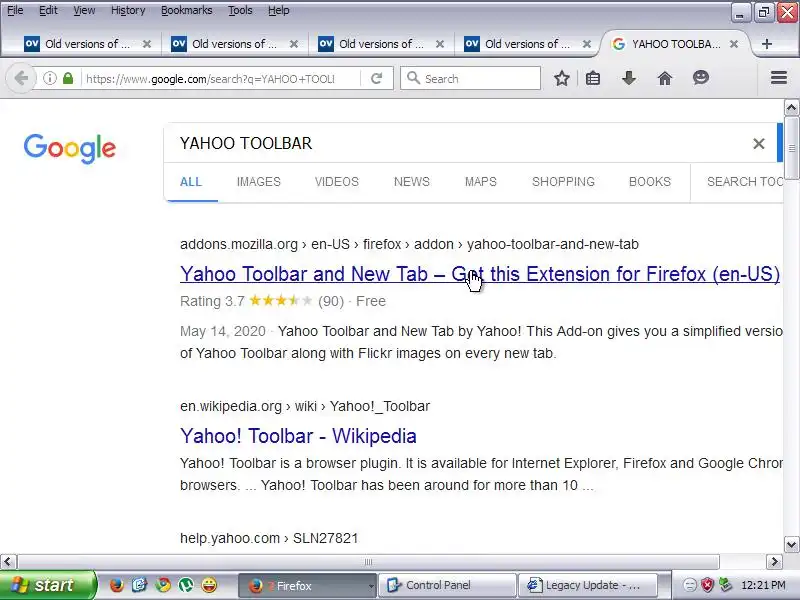
Task: Switch to Legacy Update taskbar window
Action: pyautogui.click(x=587, y=585)
